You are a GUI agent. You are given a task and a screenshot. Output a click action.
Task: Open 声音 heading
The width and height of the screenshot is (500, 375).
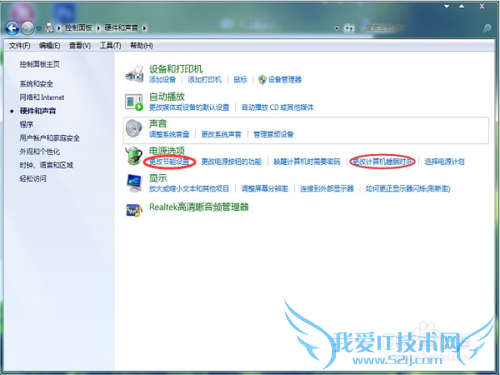point(158,124)
